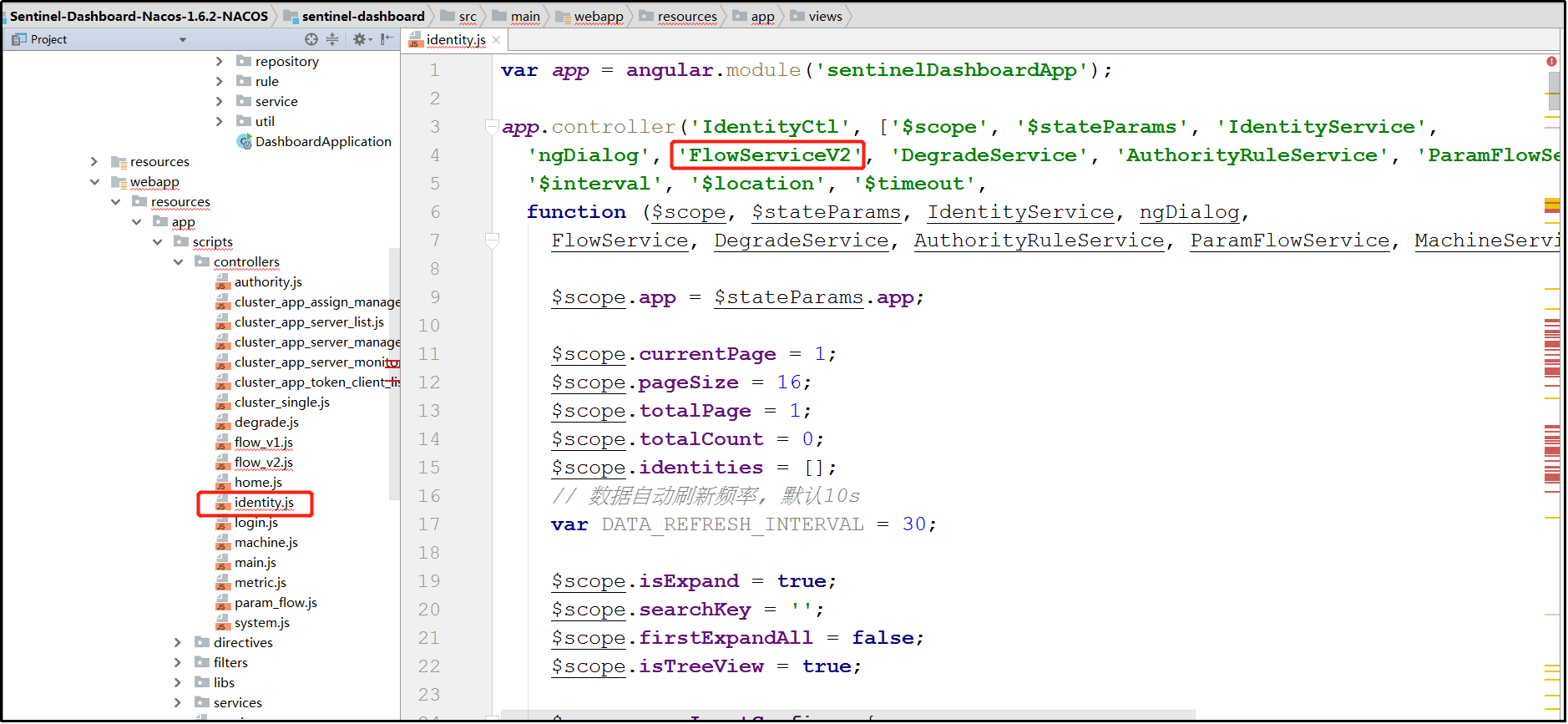The image size is (1568, 724).
Task: Click DATA_REFRESH_INTERVAL variable on line 17
Action: pyautogui.click(x=732, y=524)
